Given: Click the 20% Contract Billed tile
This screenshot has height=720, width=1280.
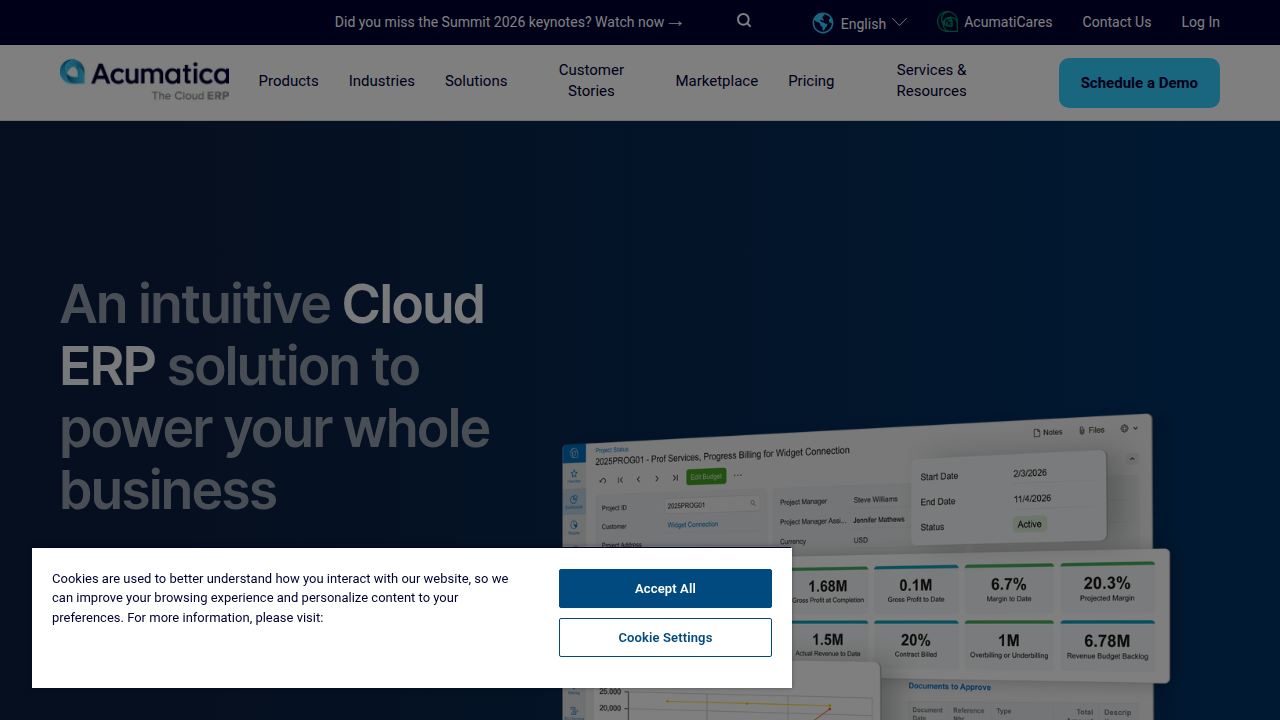Looking at the screenshot, I should [915, 645].
